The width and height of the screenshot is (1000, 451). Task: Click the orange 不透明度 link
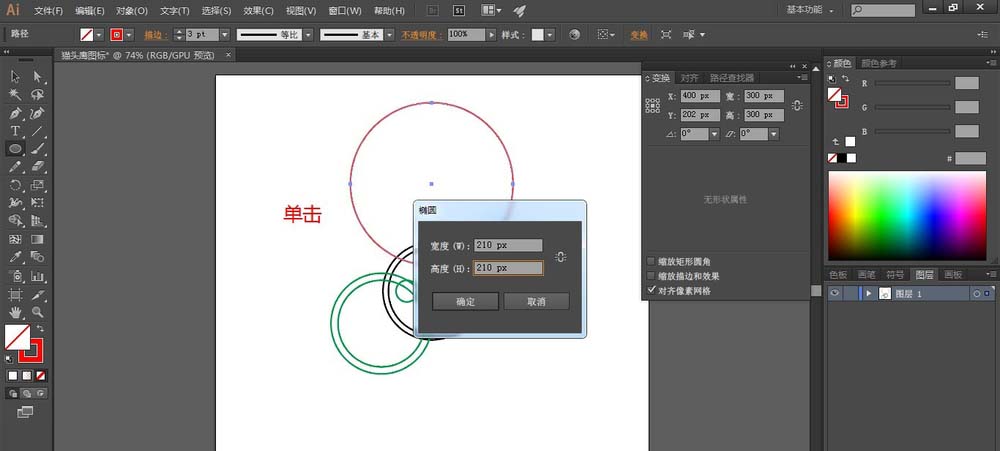click(x=422, y=35)
